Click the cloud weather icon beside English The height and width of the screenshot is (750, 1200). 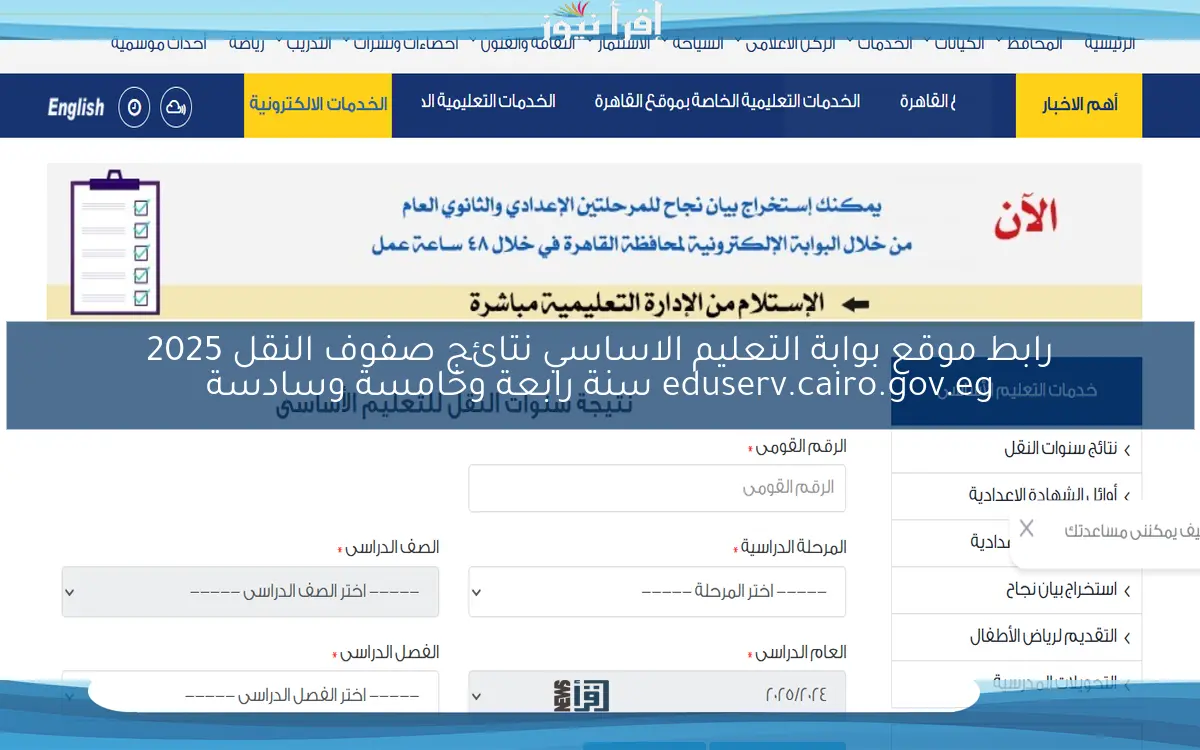[176, 106]
